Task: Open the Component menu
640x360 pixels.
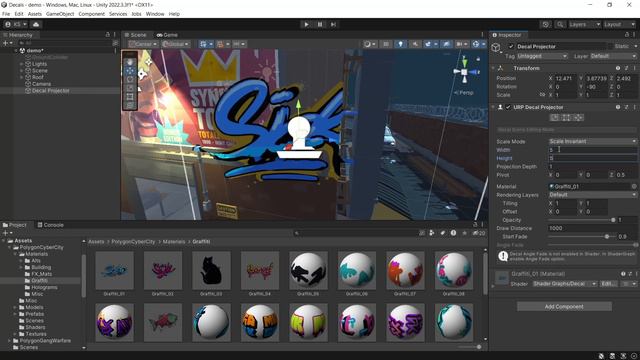Action: coord(91,14)
